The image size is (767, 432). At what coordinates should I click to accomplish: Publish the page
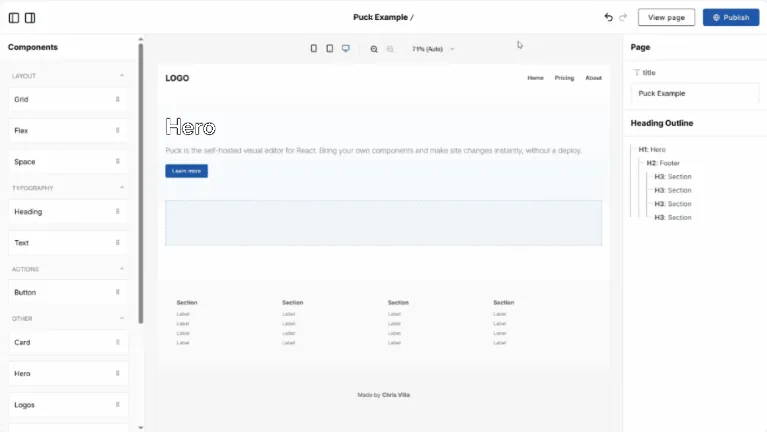pyautogui.click(x=730, y=17)
